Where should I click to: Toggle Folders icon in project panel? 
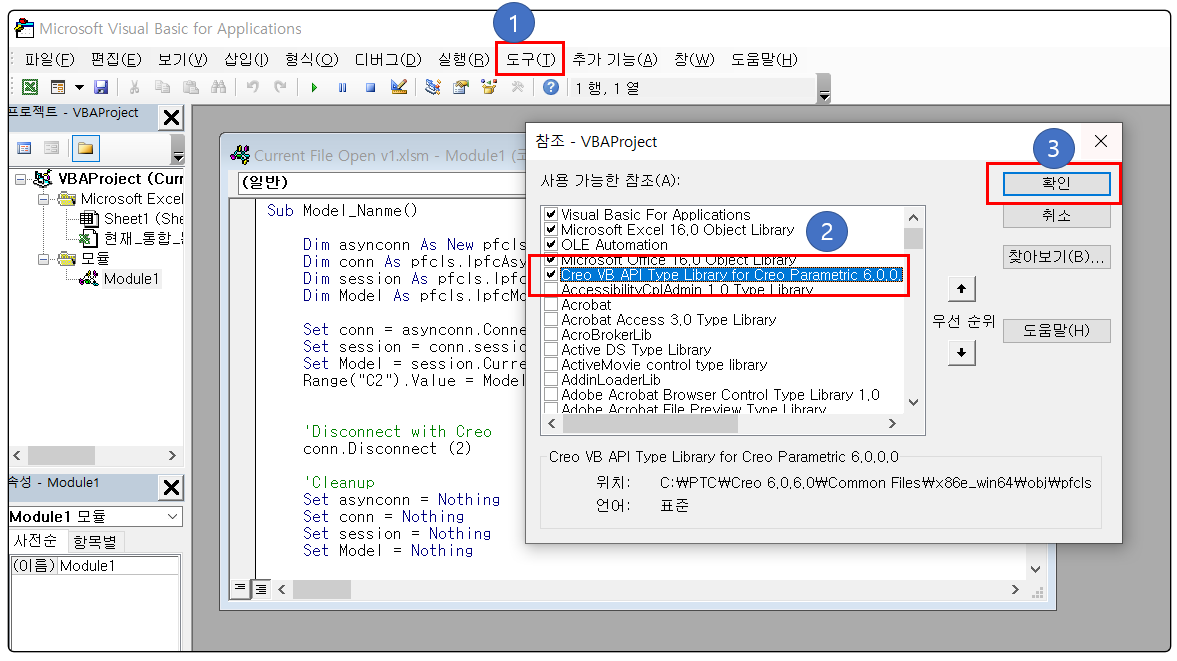pos(86,149)
